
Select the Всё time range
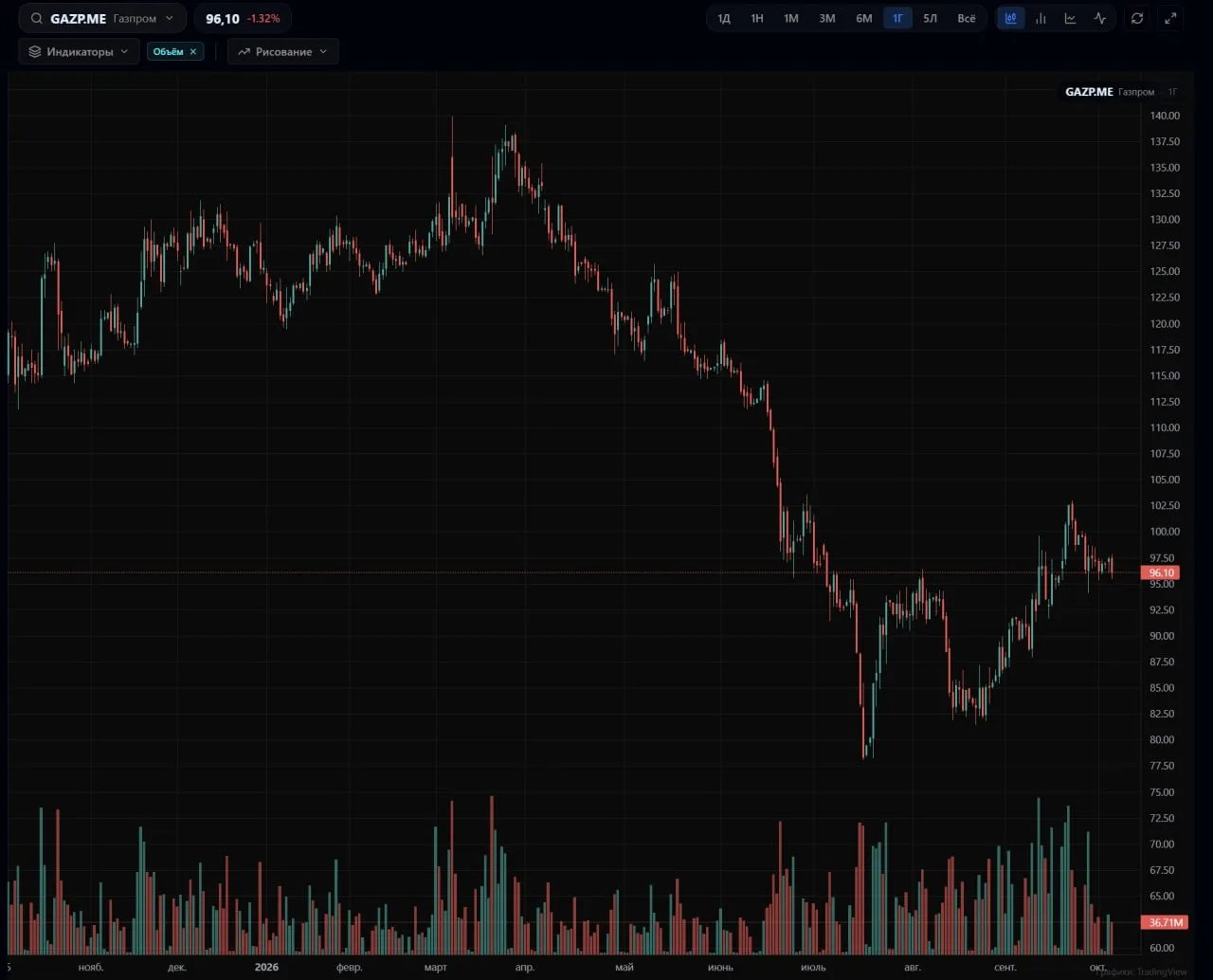(967, 18)
